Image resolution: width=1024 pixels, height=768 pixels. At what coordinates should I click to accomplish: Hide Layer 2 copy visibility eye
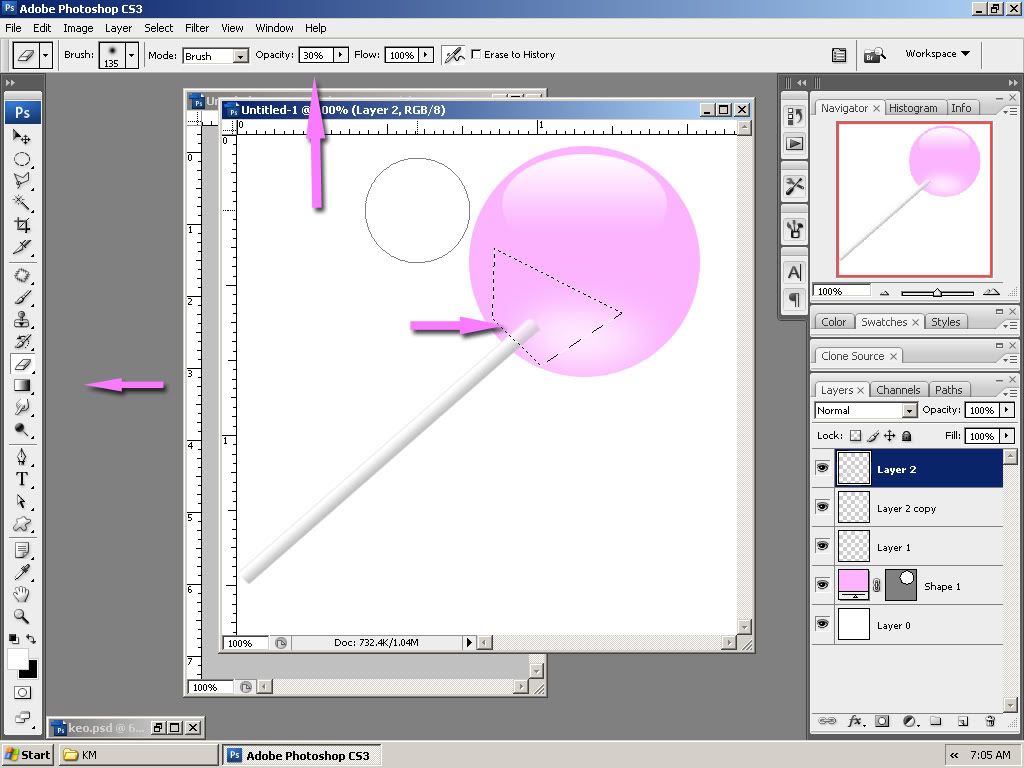point(823,507)
